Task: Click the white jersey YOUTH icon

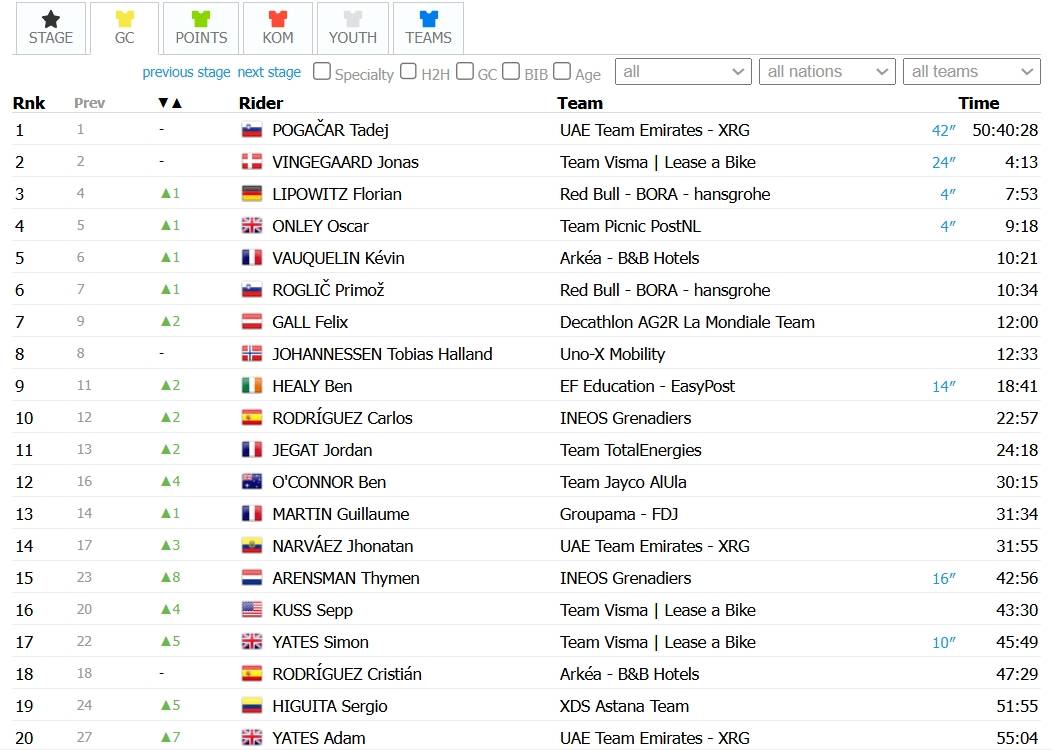Action: point(352,19)
